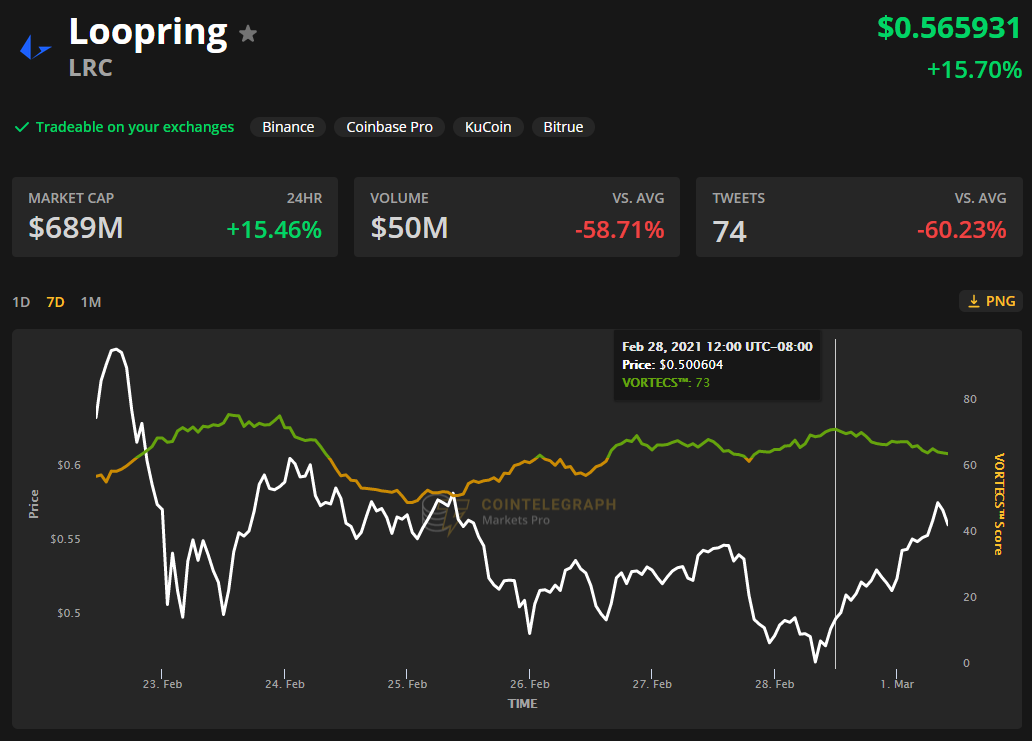Click the tweets count 74
1032x741 pixels.
(729, 232)
